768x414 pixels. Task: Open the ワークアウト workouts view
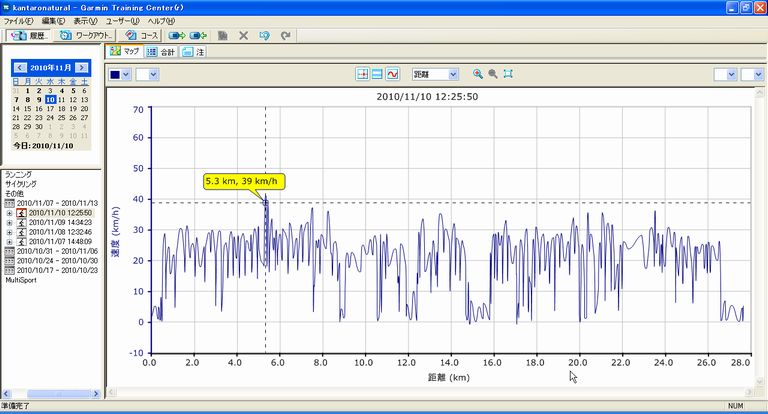coord(86,35)
